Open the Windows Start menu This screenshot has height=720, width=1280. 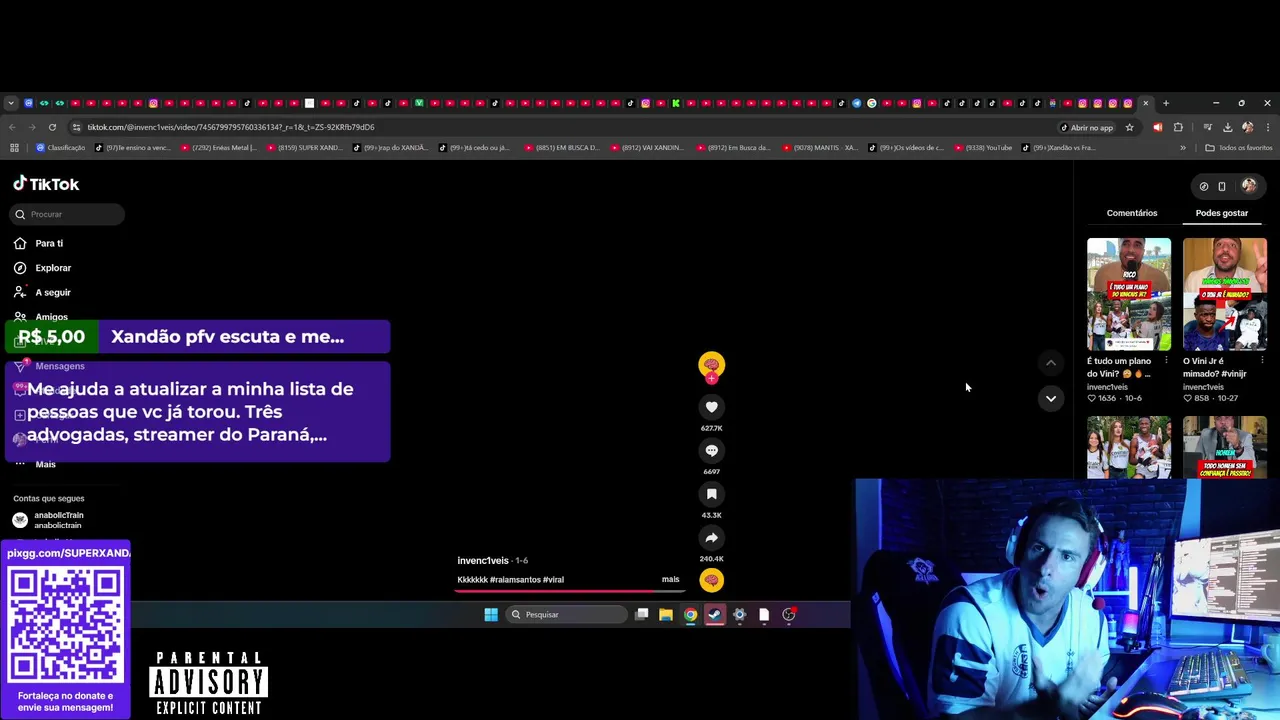coord(491,615)
